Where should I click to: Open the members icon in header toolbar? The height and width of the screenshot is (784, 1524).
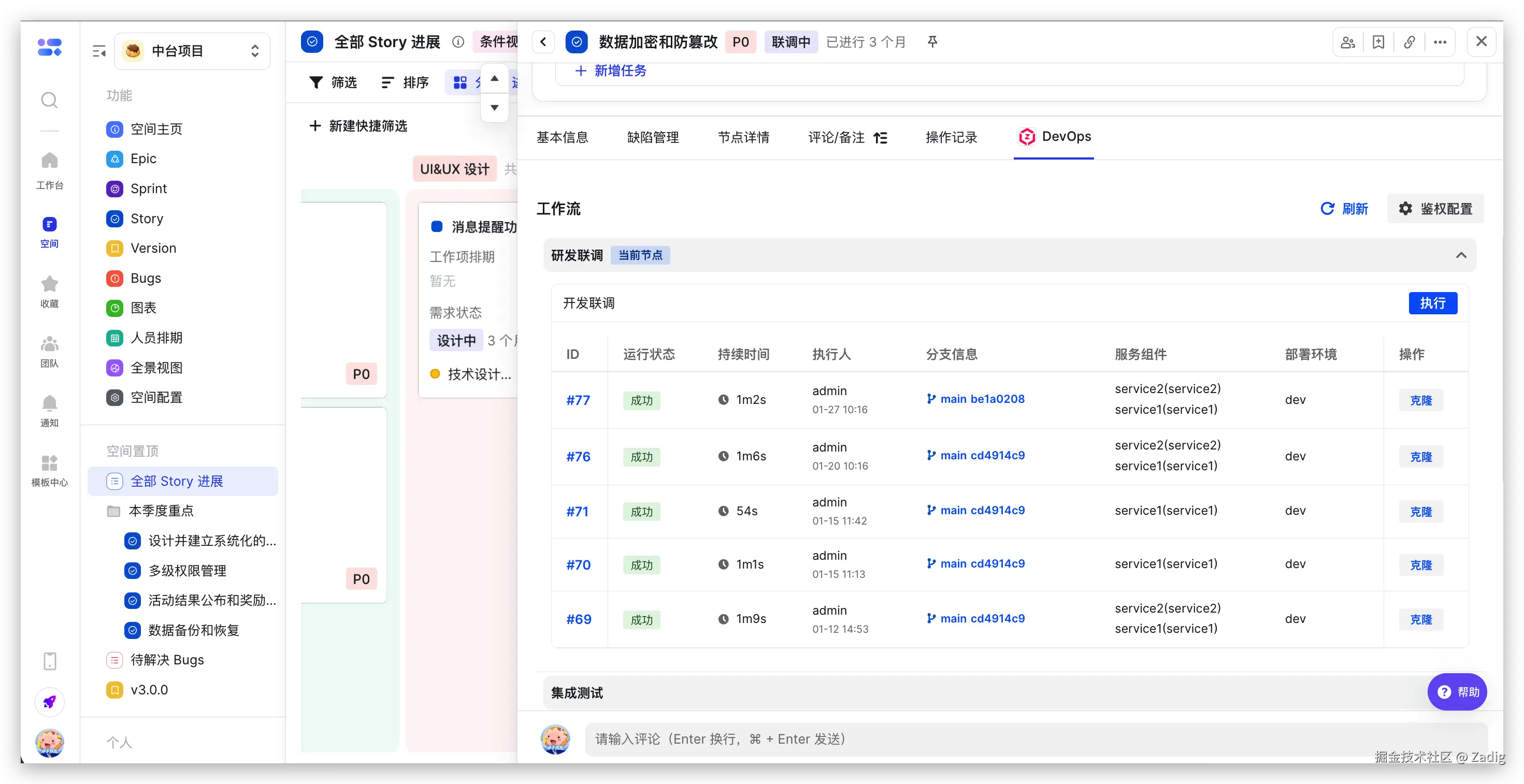pyautogui.click(x=1348, y=42)
